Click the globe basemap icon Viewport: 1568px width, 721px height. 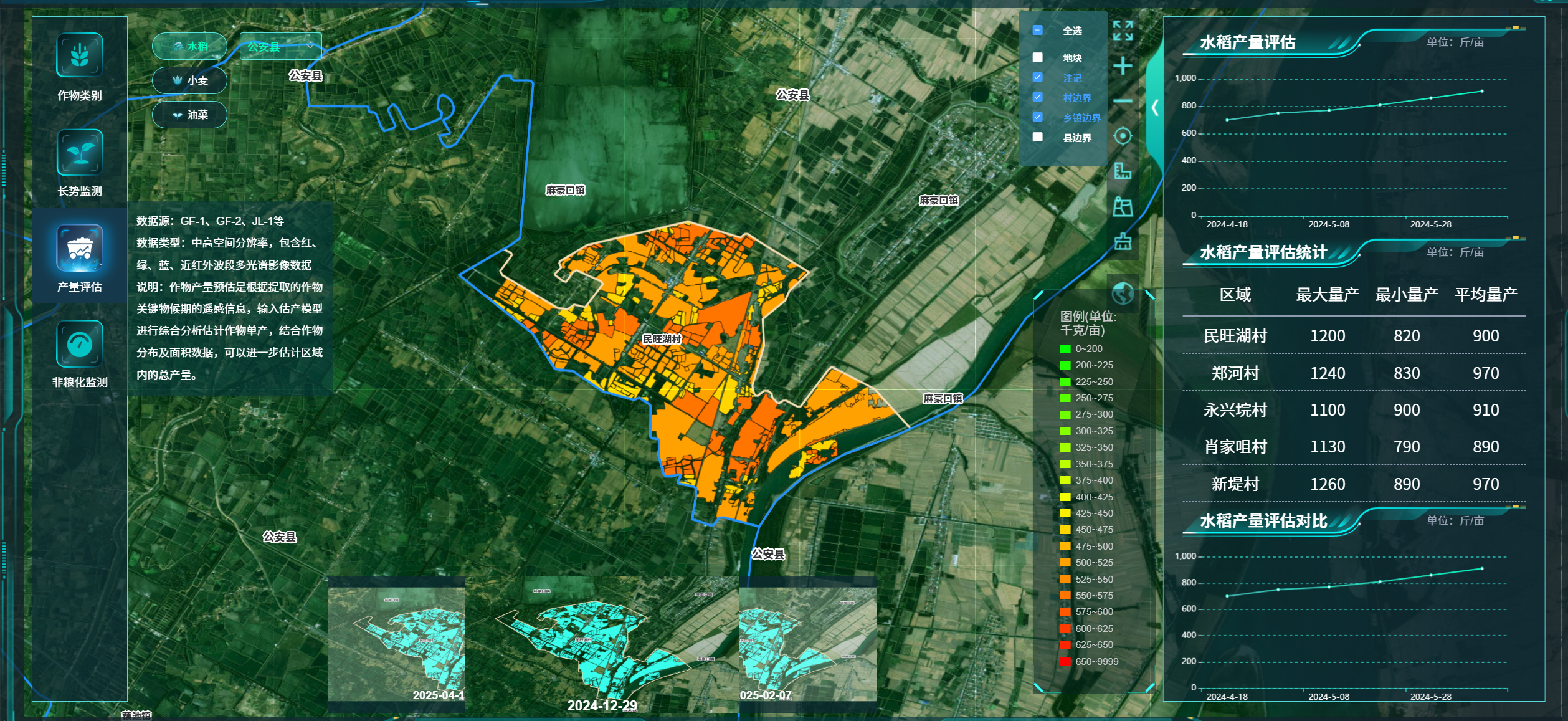click(x=1123, y=293)
